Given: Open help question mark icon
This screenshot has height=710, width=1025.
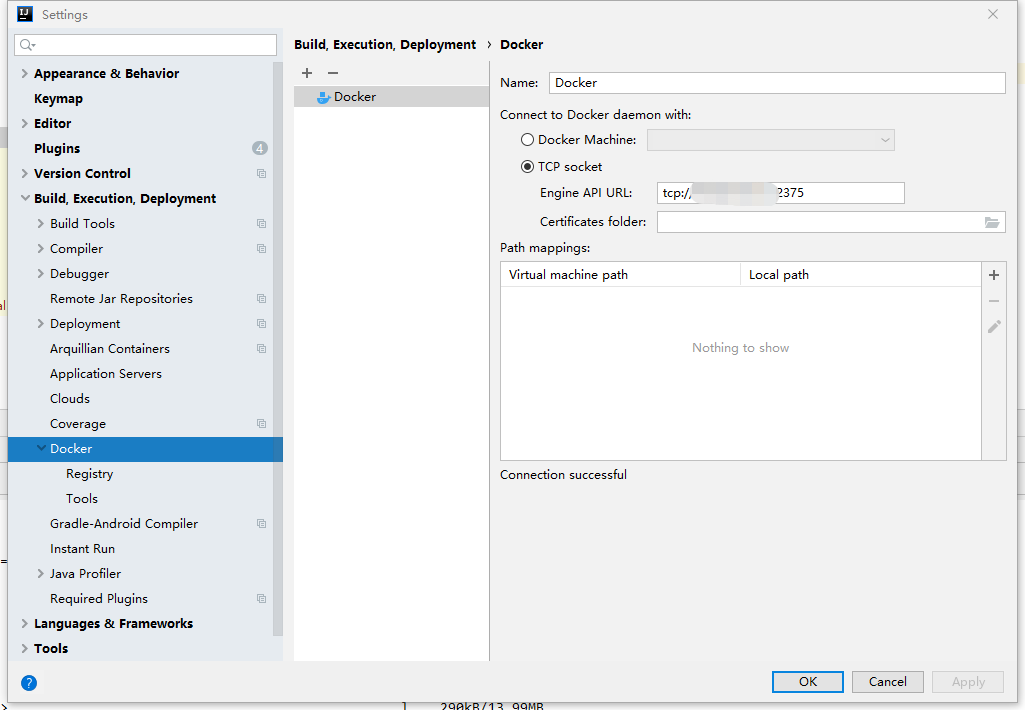Looking at the screenshot, I should (29, 683).
